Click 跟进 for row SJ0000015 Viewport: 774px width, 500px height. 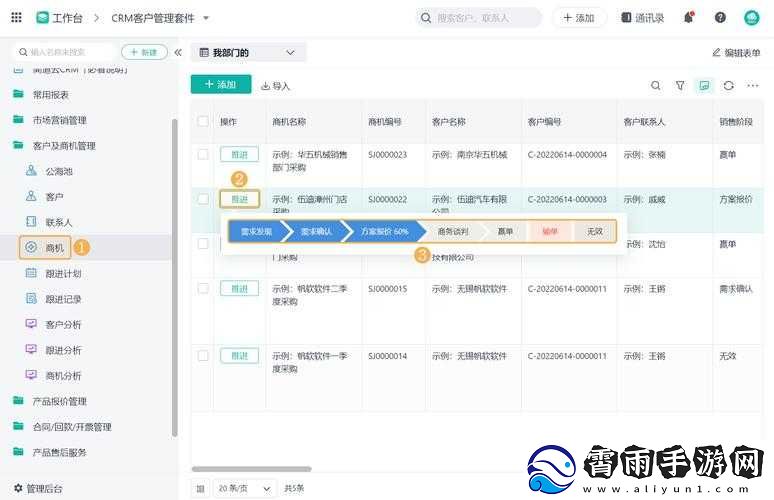point(239,288)
